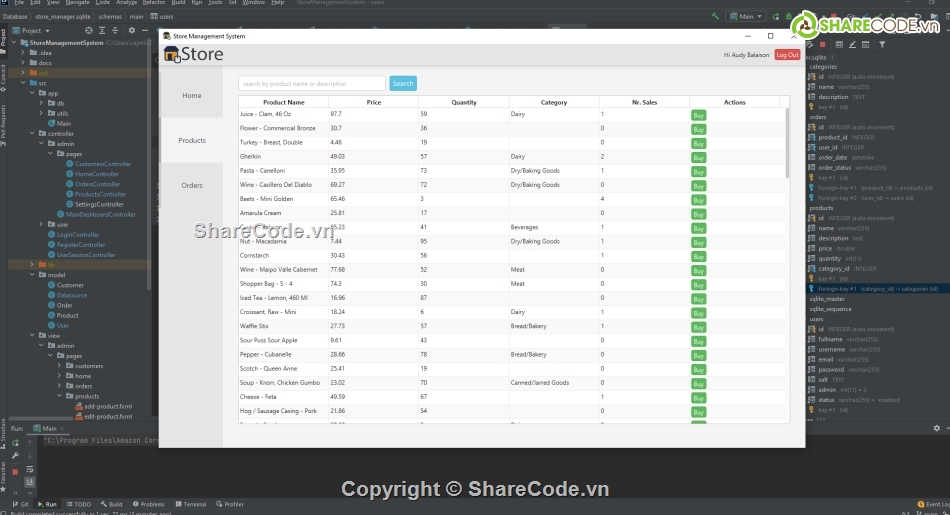Expand the docs folder in project tree
Screen dimensions: 950x515
click(24, 63)
